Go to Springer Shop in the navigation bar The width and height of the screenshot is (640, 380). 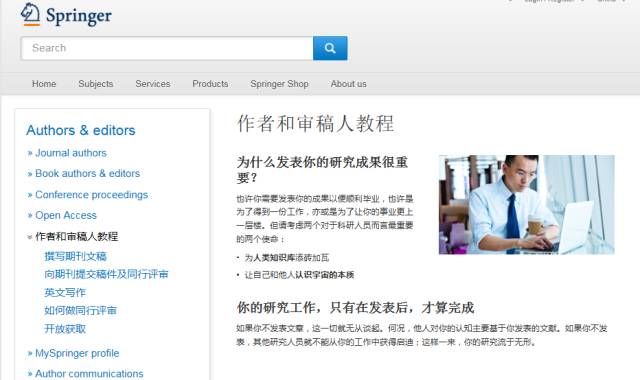279,84
